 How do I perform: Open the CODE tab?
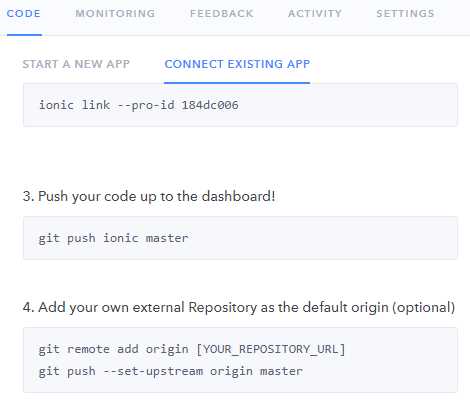tap(24, 14)
